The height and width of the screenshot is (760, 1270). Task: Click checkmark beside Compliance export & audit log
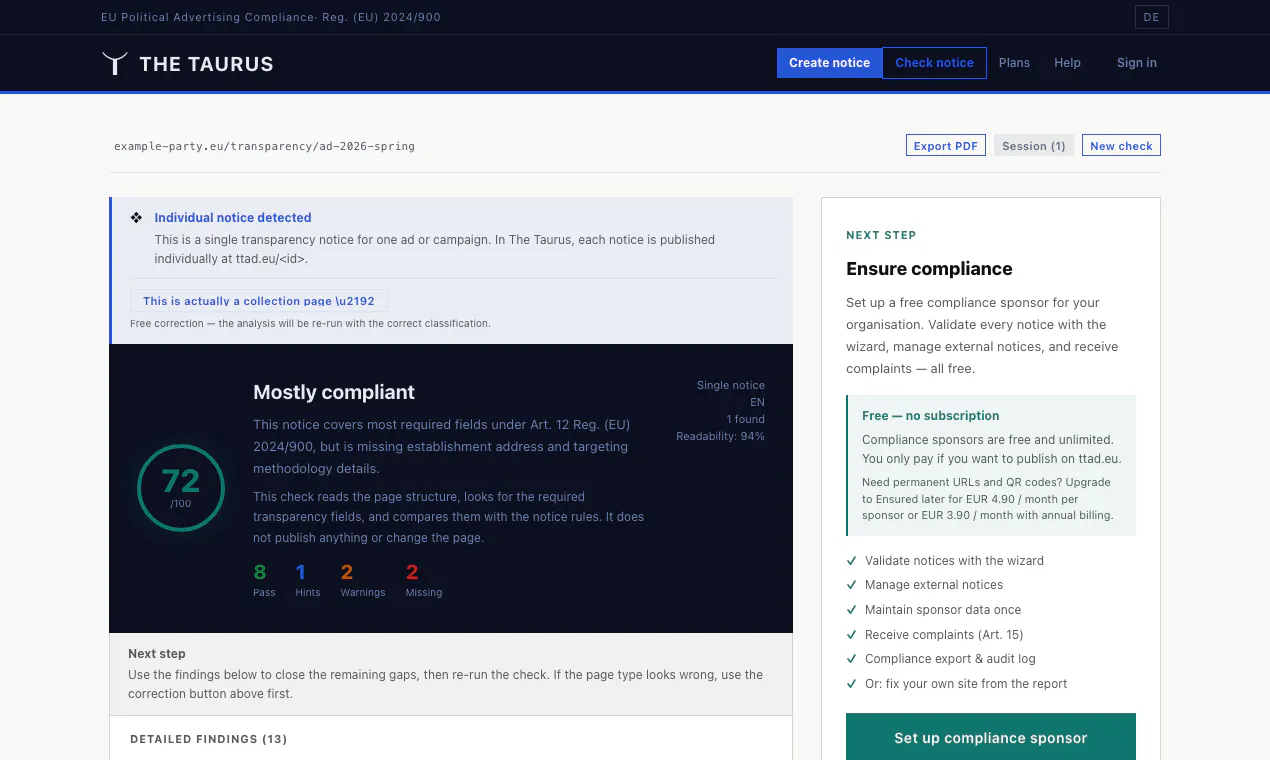pyautogui.click(x=852, y=659)
